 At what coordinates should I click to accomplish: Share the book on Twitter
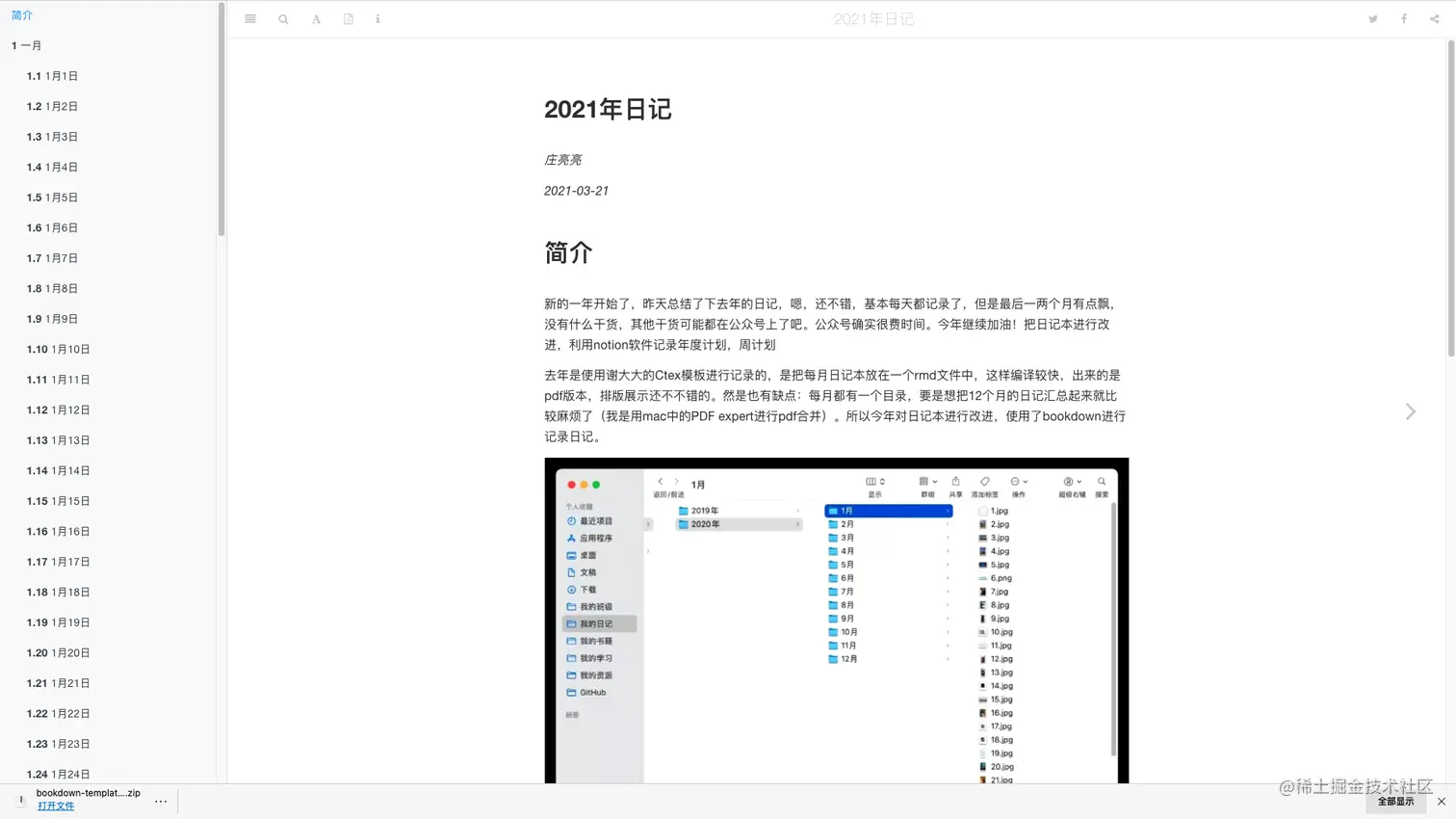1372,18
